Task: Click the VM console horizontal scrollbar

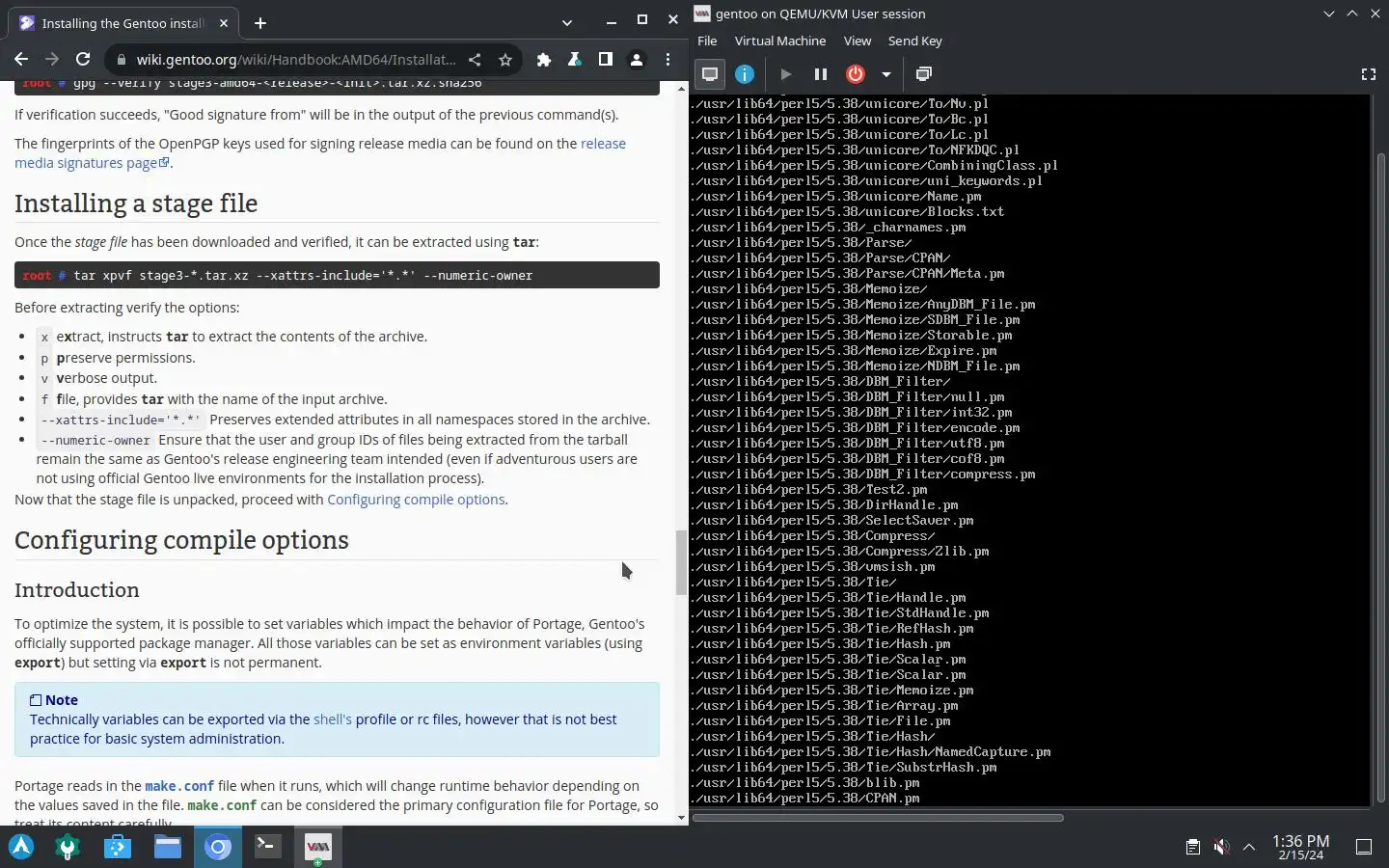Action: point(878,818)
